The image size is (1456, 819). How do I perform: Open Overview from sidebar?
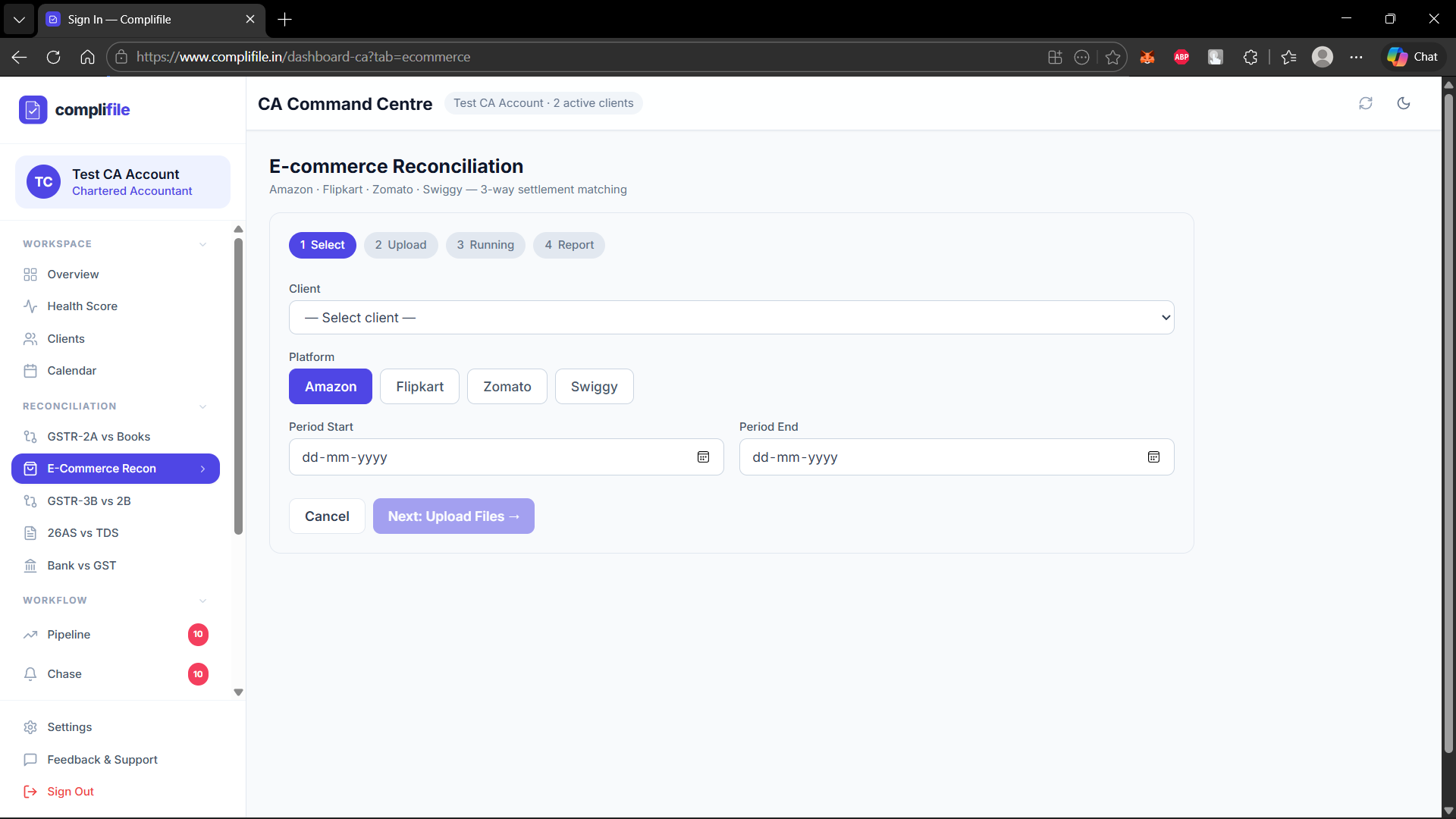pyautogui.click(x=115, y=275)
